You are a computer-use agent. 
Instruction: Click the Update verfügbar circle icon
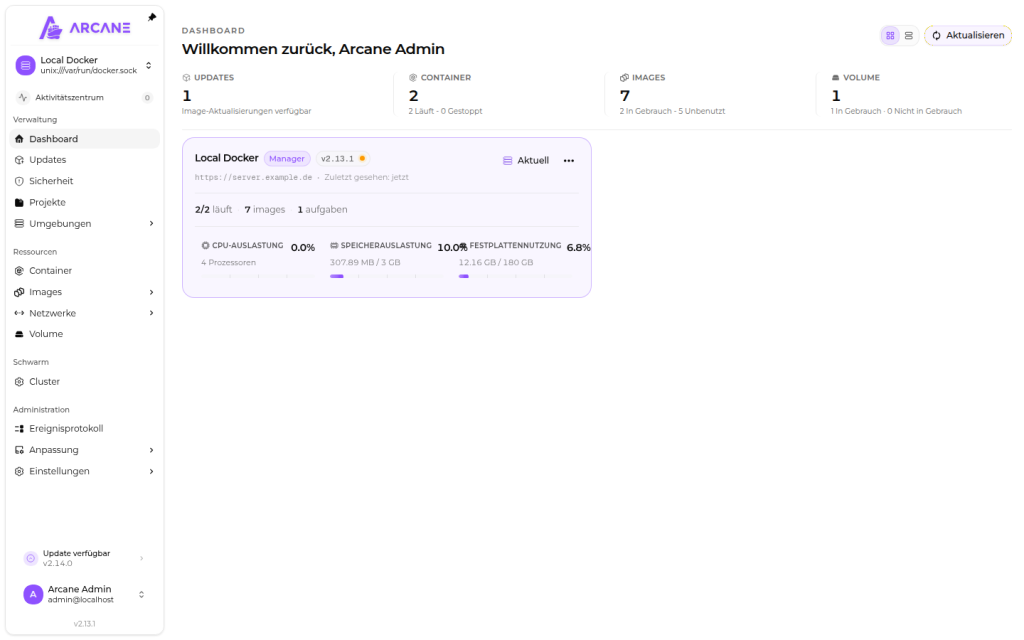coord(31,558)
